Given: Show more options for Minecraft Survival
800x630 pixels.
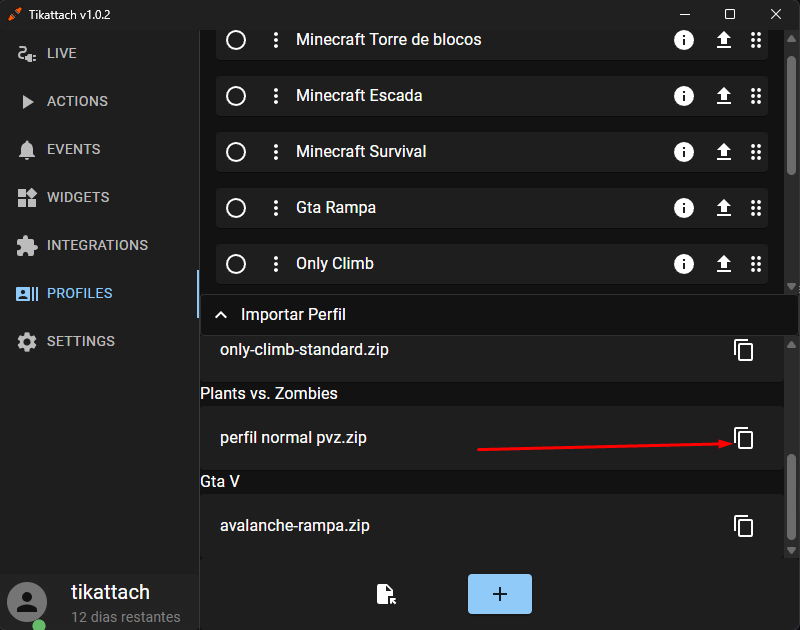Looking at the screenshot, I should point(276,152).
